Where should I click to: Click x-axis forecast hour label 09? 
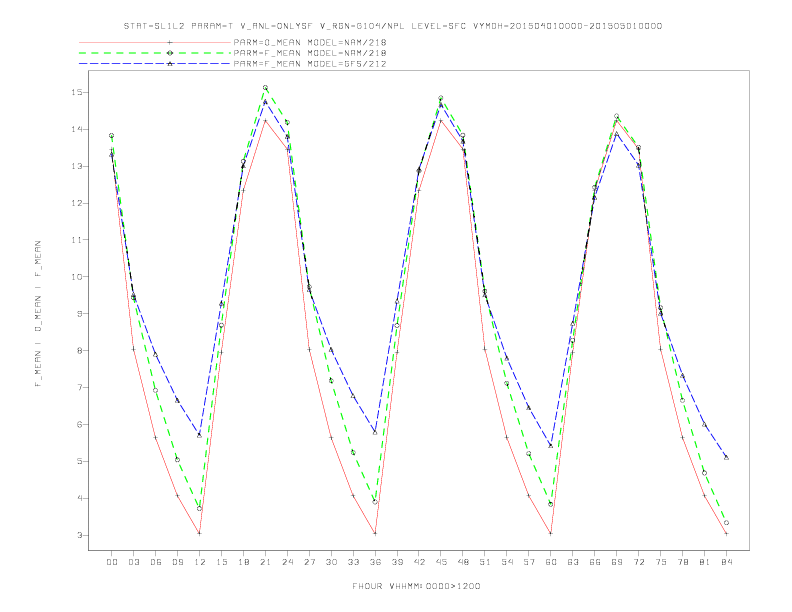177,562
